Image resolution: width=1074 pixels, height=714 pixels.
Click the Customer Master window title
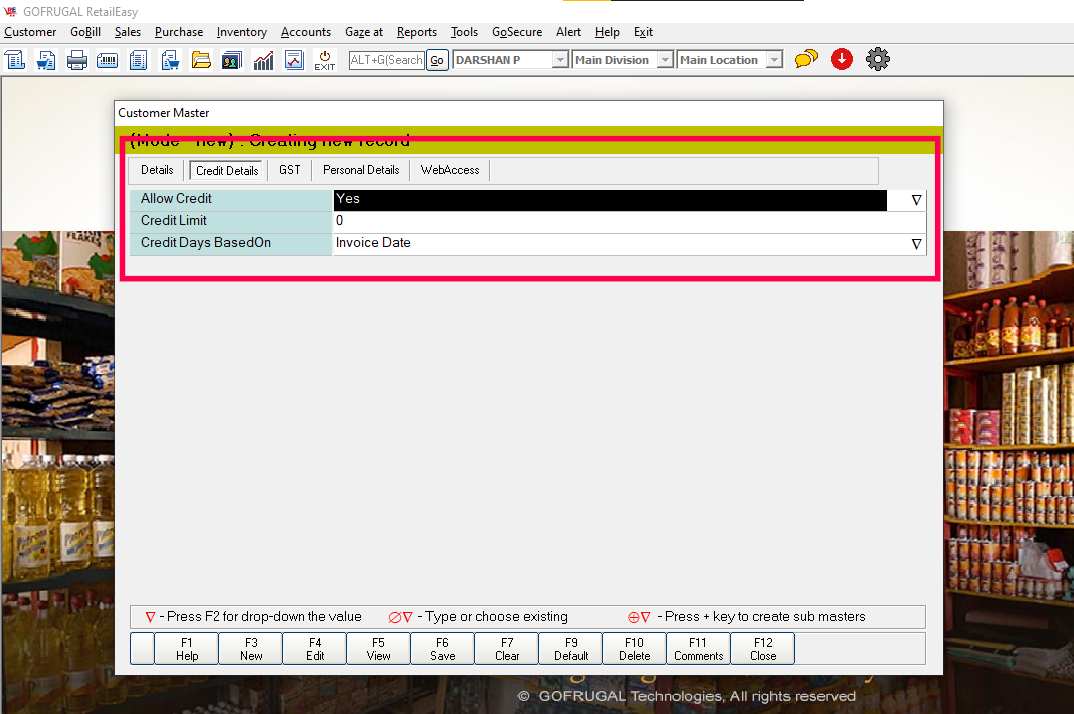coord(164,113)
